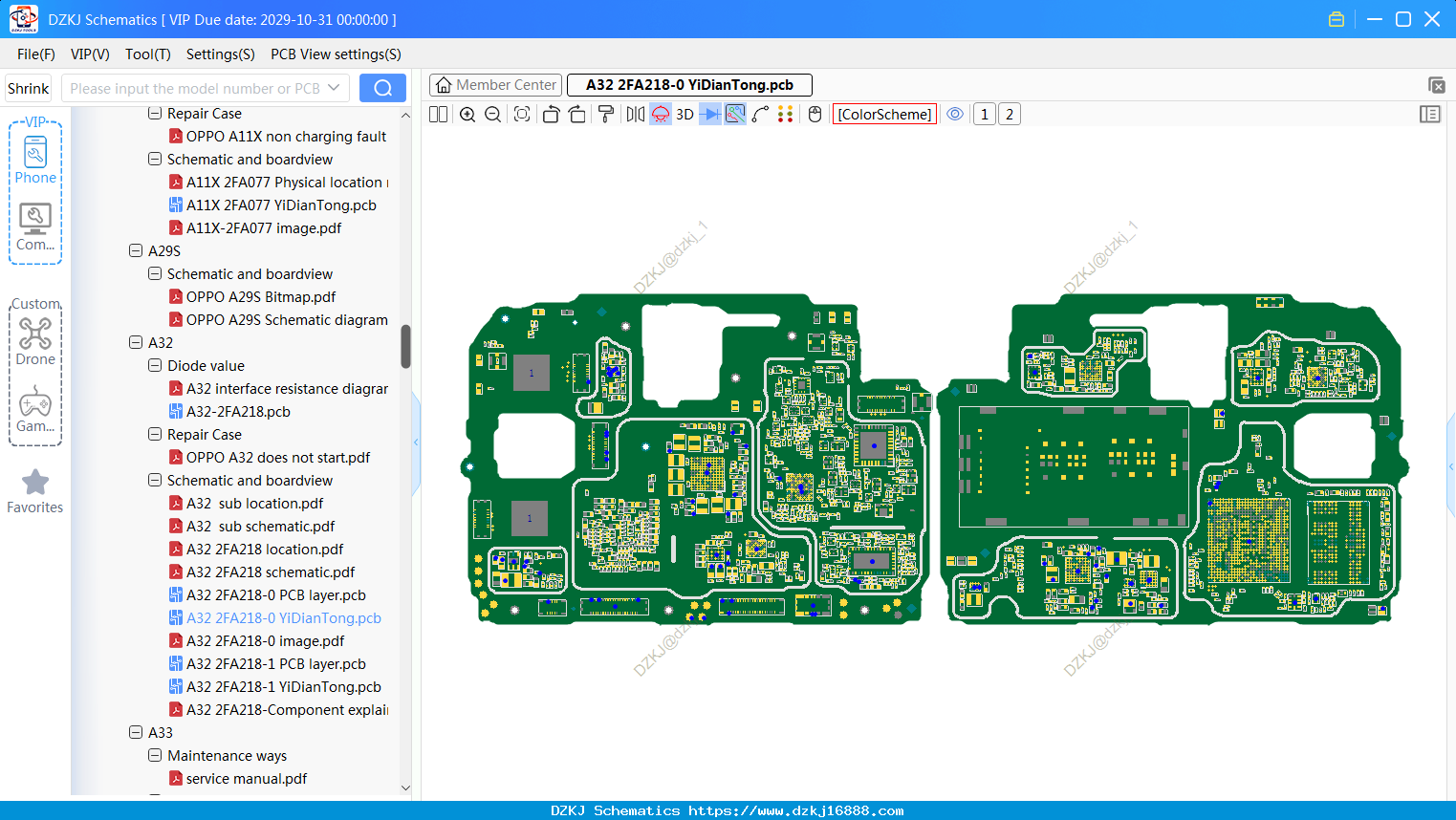1456x820 pixels.
Task: Rotate the board clockwise
Action: 577,115
